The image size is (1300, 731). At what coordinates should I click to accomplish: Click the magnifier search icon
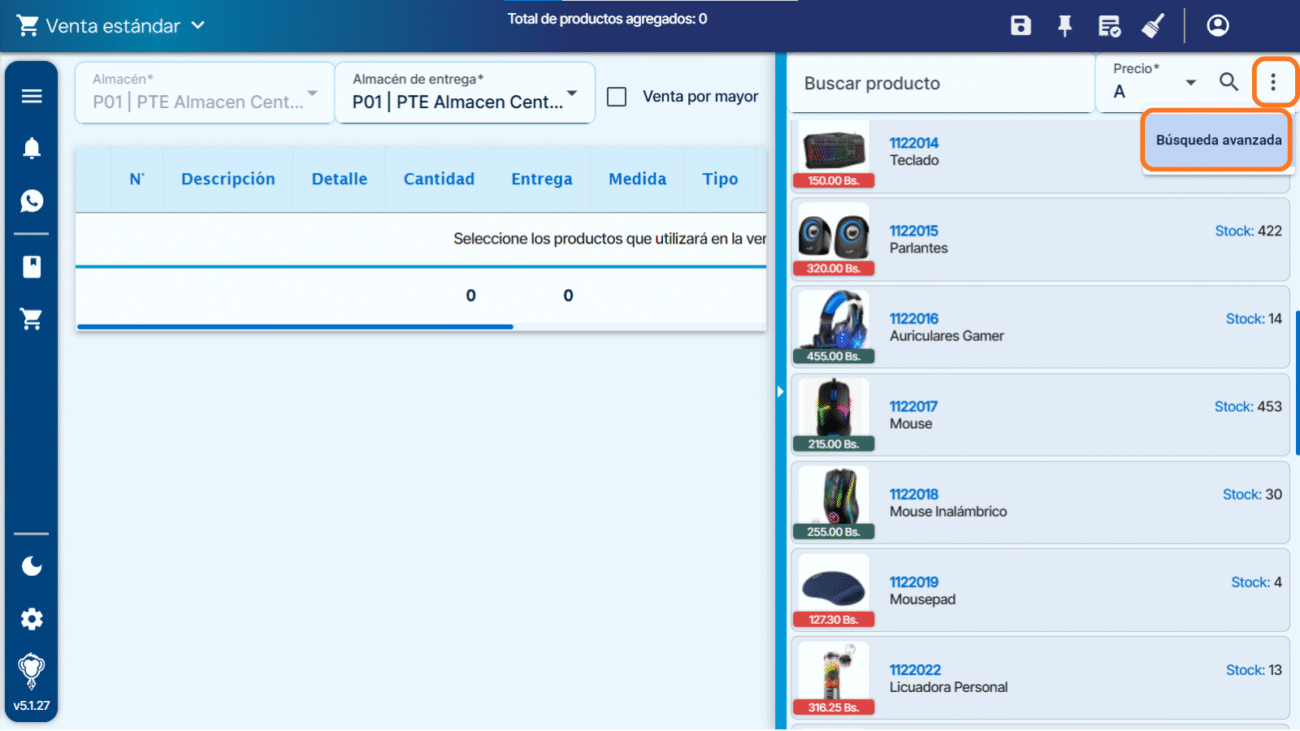(x=1229, y=83)
